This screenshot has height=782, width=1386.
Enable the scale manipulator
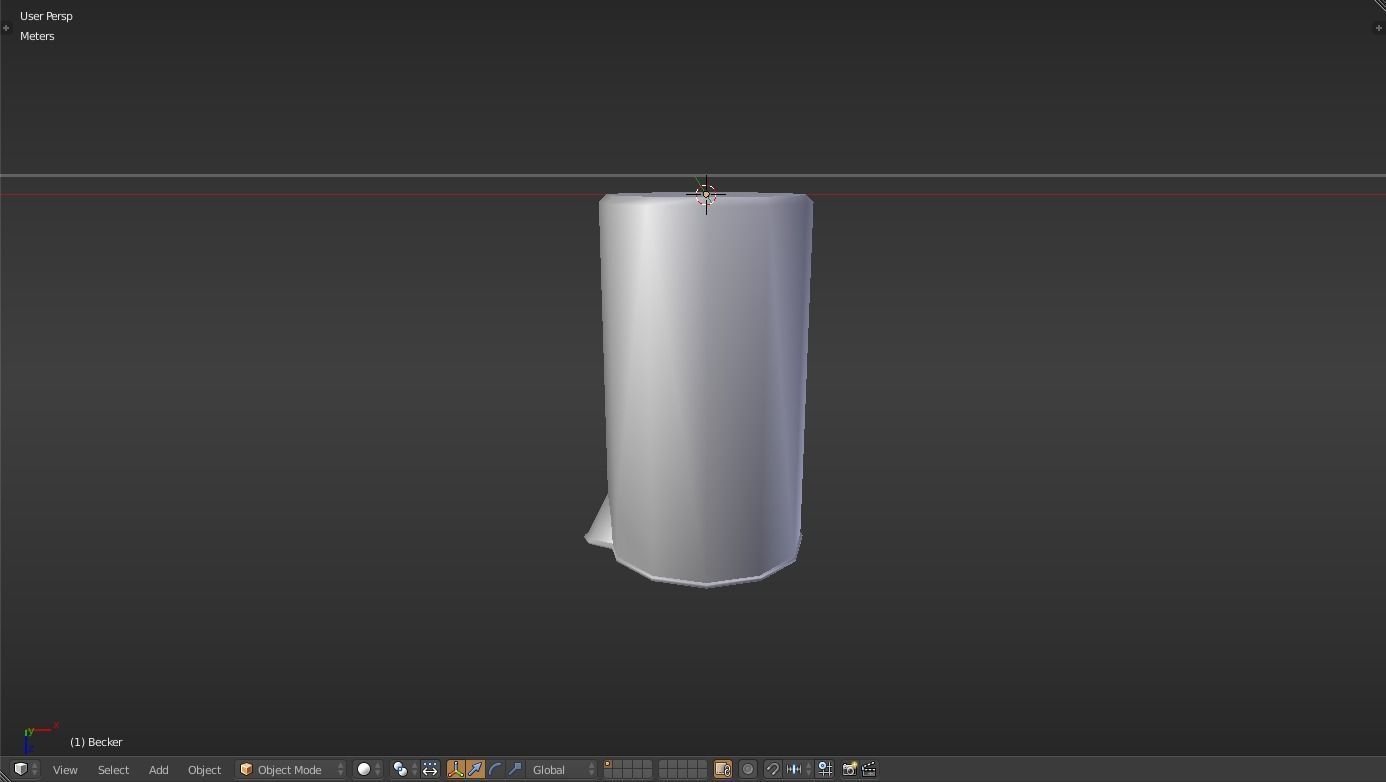pyautogui.click(x=515, y=769)
